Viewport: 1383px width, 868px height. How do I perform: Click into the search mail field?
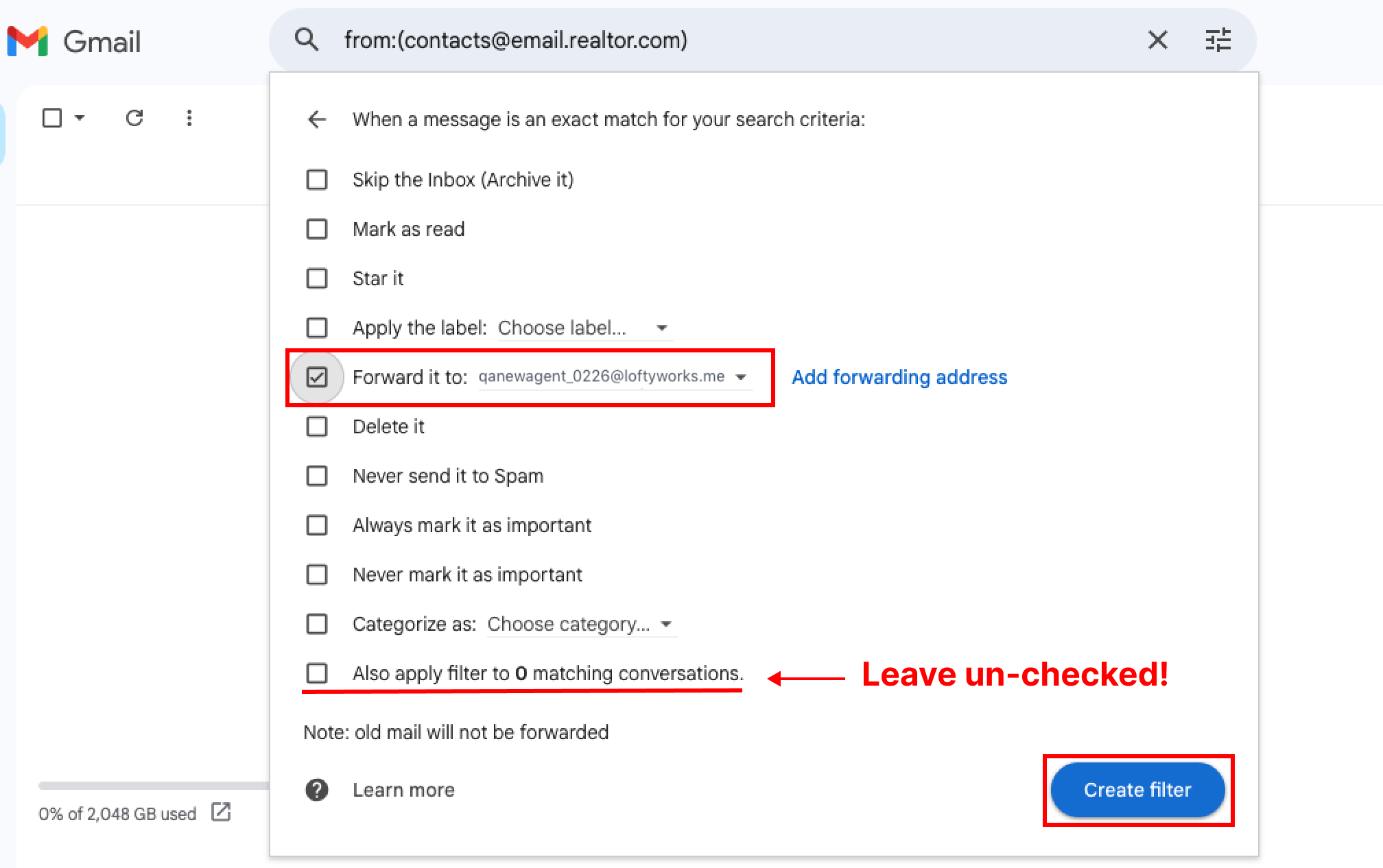tap(720, 40)
